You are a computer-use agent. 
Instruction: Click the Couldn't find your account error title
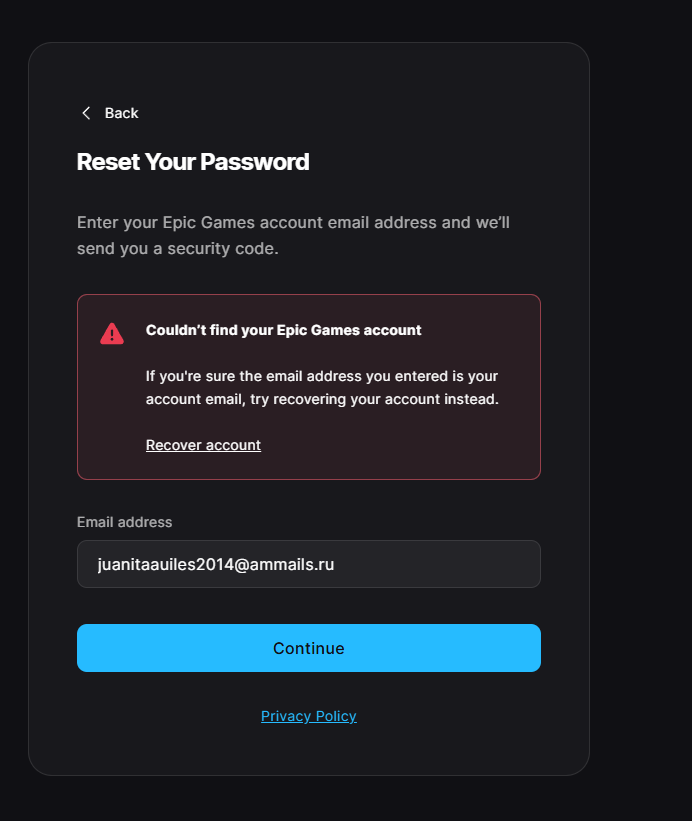tap(283, 330)
